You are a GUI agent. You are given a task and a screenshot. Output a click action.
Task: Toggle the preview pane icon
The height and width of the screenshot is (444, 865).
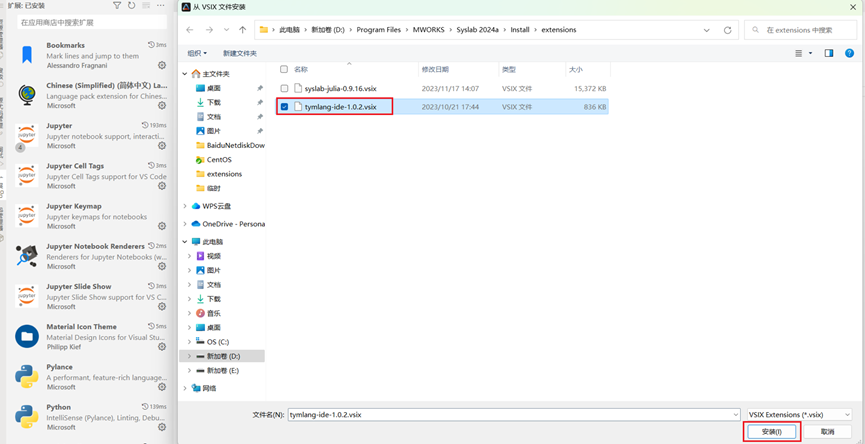(829, 54)
